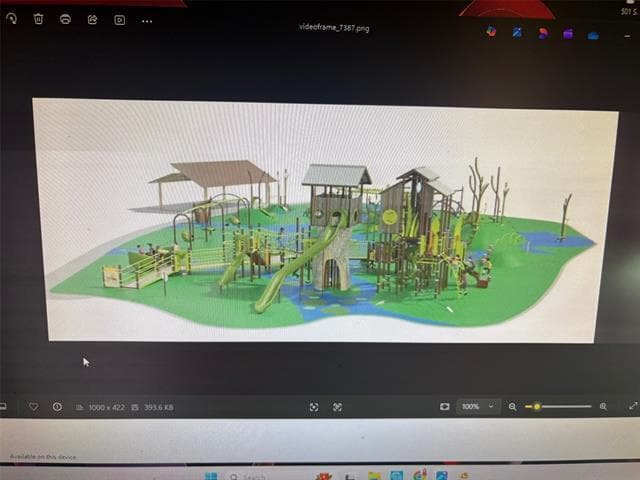Add image to favorites with heart icon
Viewport: 640px width, 480px height.
tap(33, 407)
